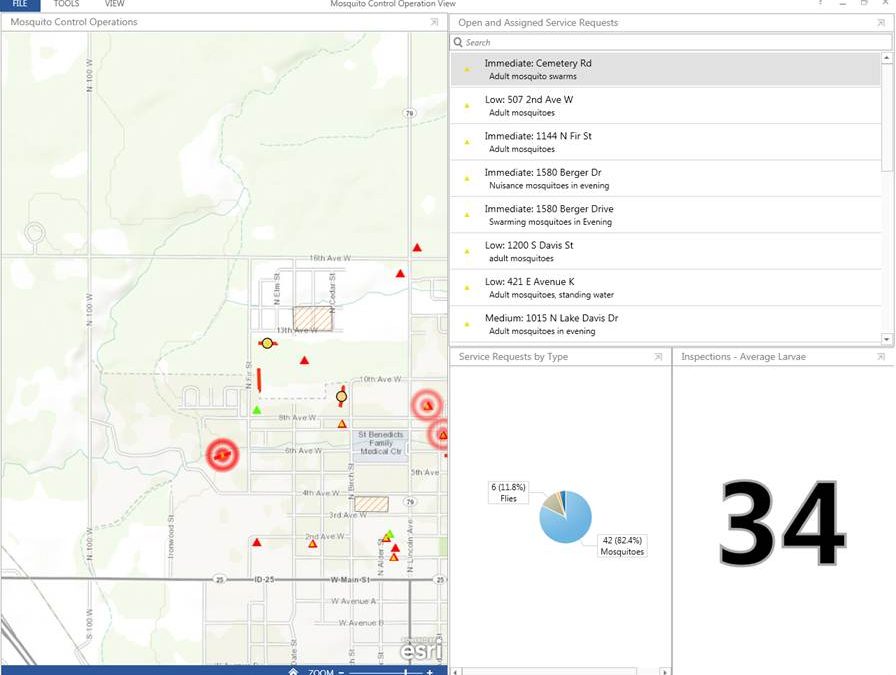The width and height of the screenshot is (896, 675).
Task: Click the zoom in plus button
Action: [x=429, y=672]
